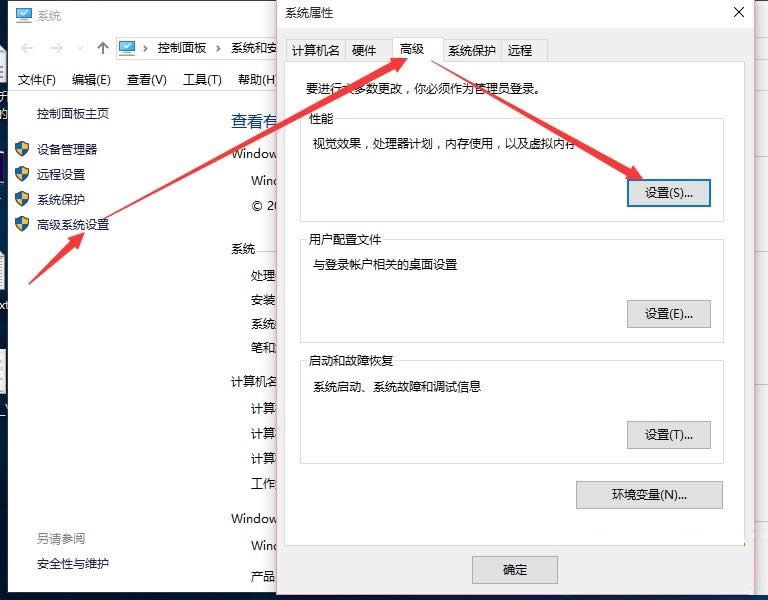Click the shield icon beside 远程设置

[22, 174]
